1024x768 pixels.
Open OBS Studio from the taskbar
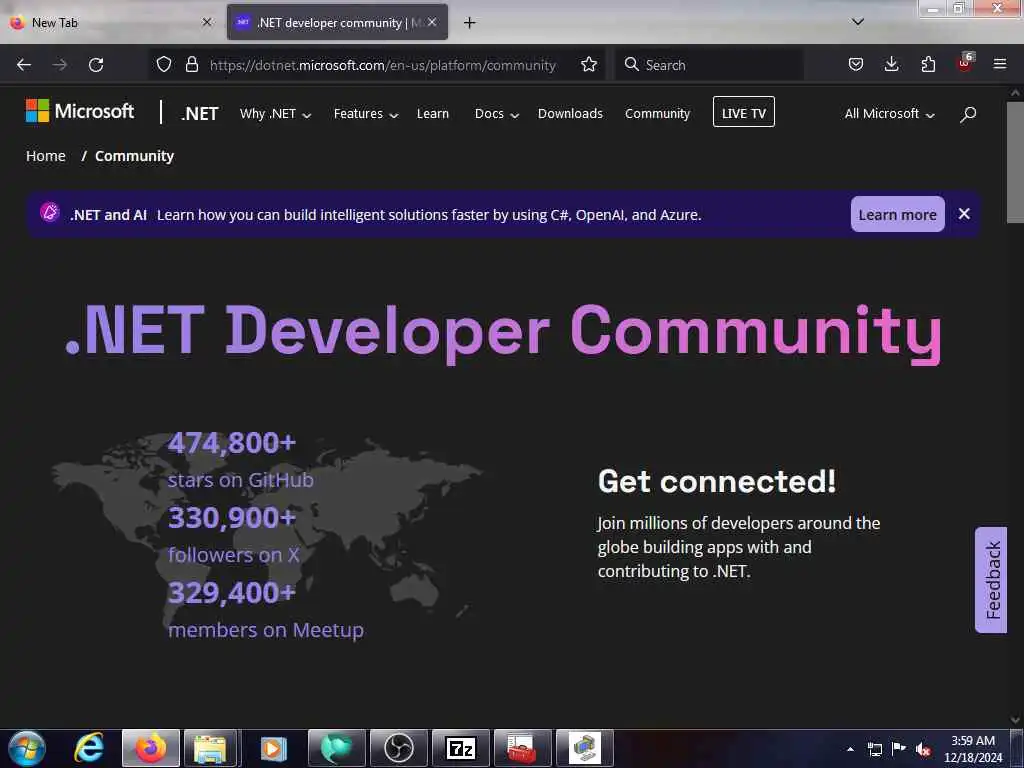coord(398,748)
